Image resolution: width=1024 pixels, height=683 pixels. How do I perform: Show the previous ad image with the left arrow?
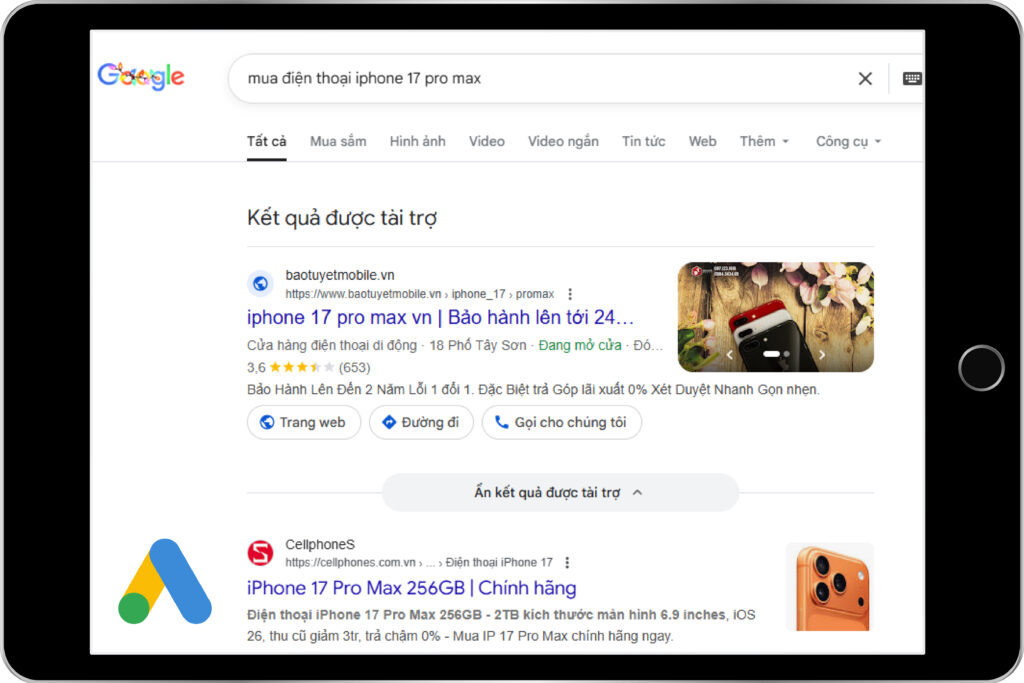(729, 354)
